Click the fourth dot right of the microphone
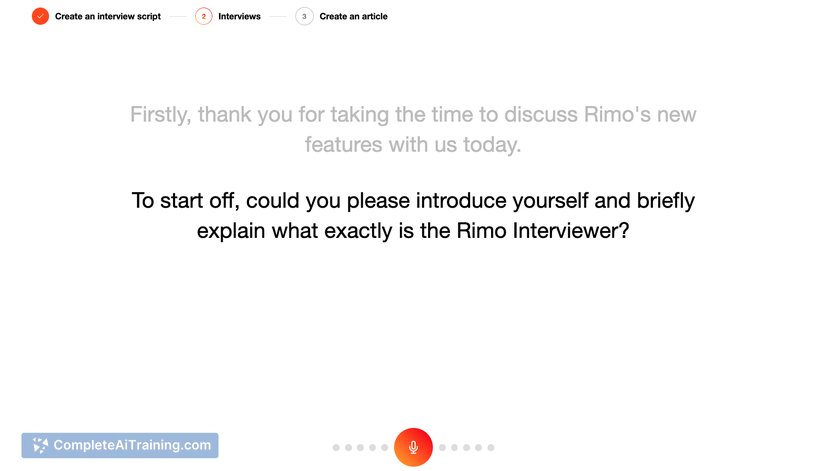The image size is (820, 471). [x=479, y=447]
